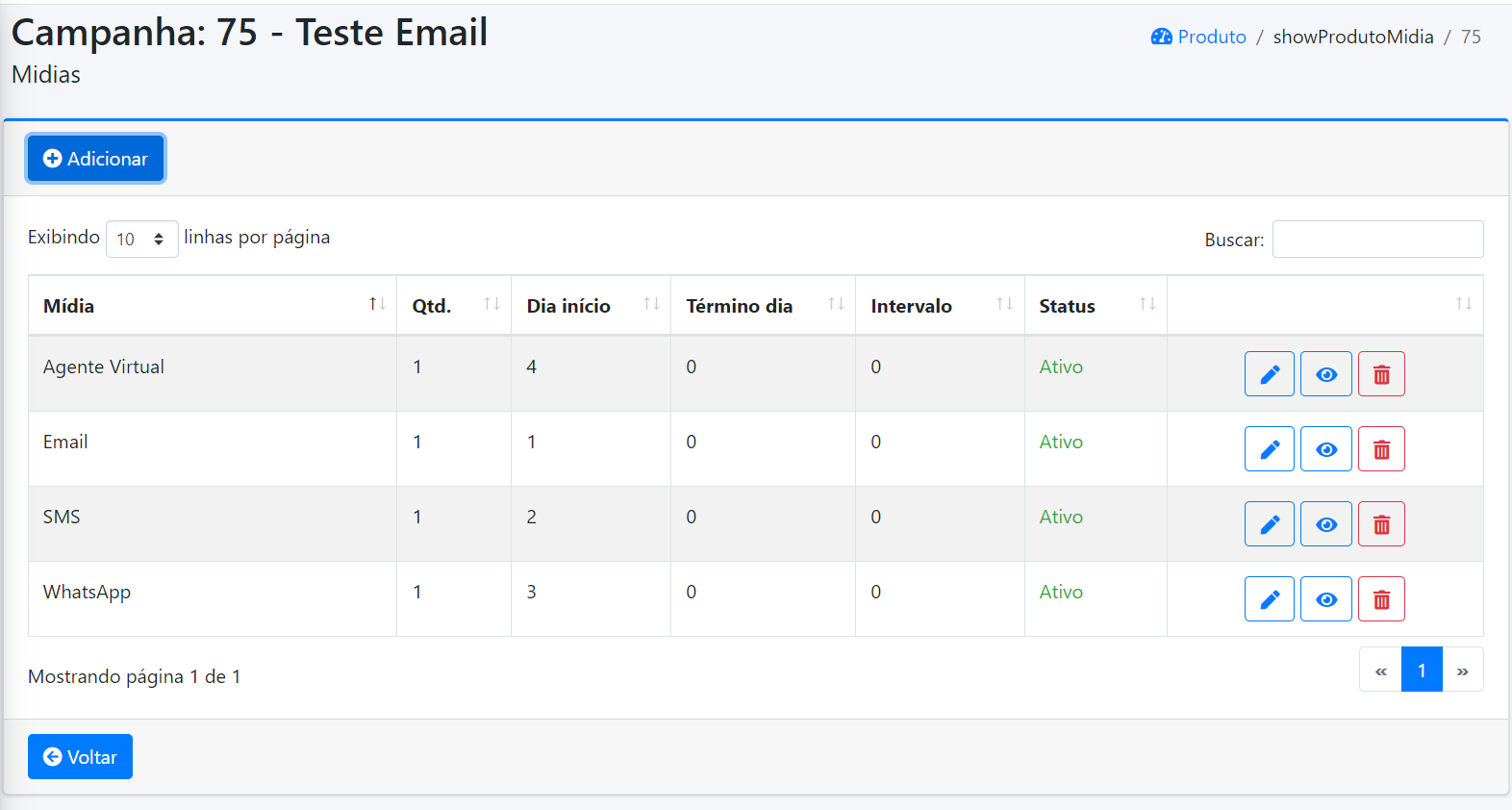
Task: Click the Adicionar button
Action: click(95, 159)
